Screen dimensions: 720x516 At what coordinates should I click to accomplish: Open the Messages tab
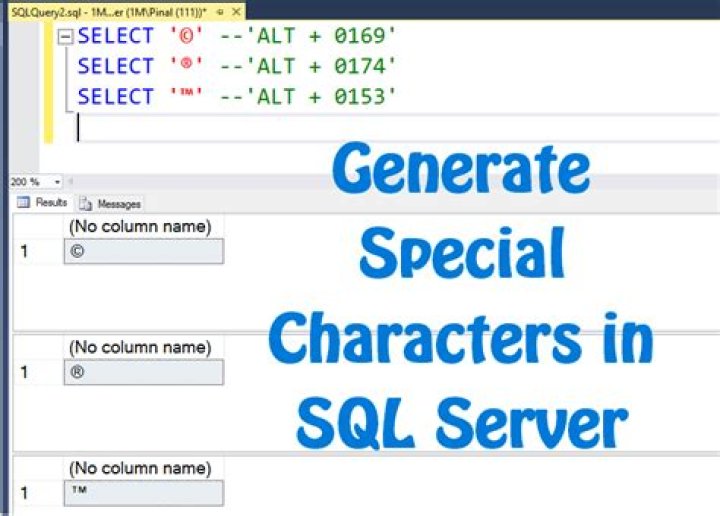[x=111, y=203]
